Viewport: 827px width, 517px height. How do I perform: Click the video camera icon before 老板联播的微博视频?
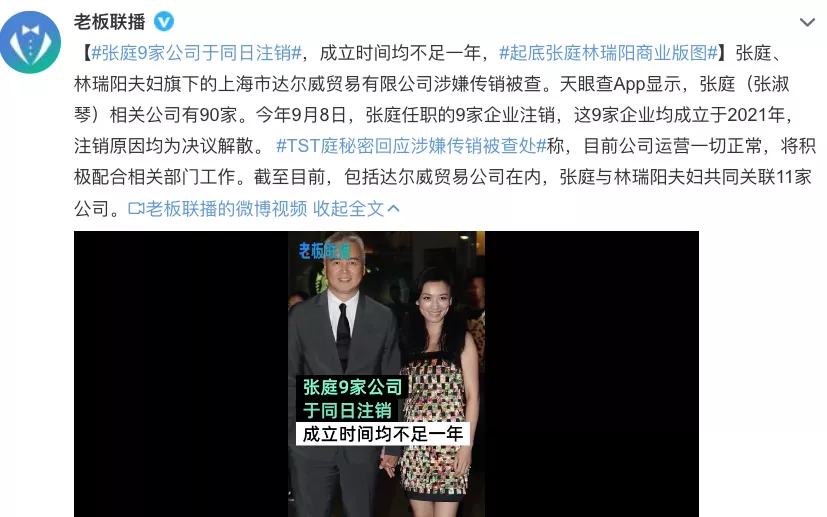[136, 209]
